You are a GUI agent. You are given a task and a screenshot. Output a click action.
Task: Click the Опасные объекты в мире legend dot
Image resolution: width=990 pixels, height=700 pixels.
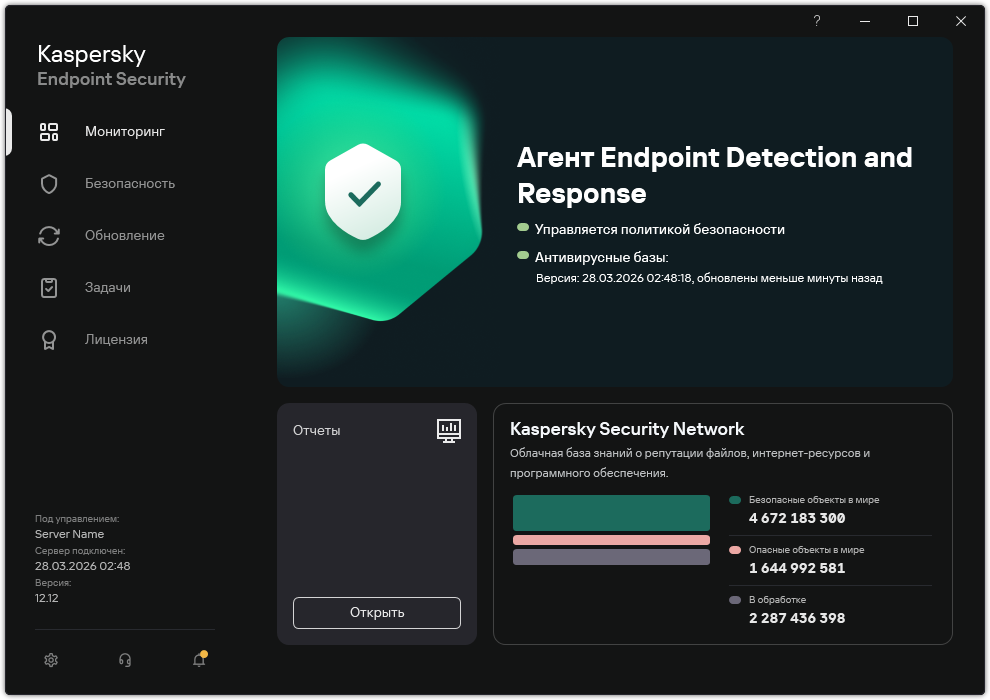pos(735,550)
